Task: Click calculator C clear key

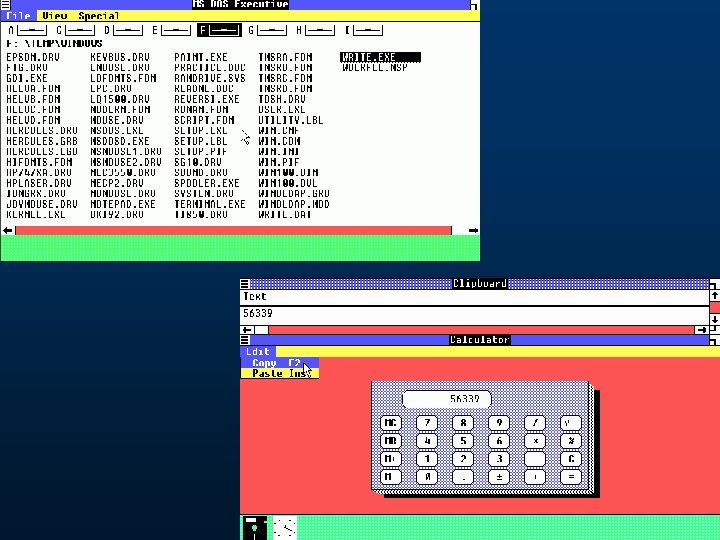Action: coord(571,459)
